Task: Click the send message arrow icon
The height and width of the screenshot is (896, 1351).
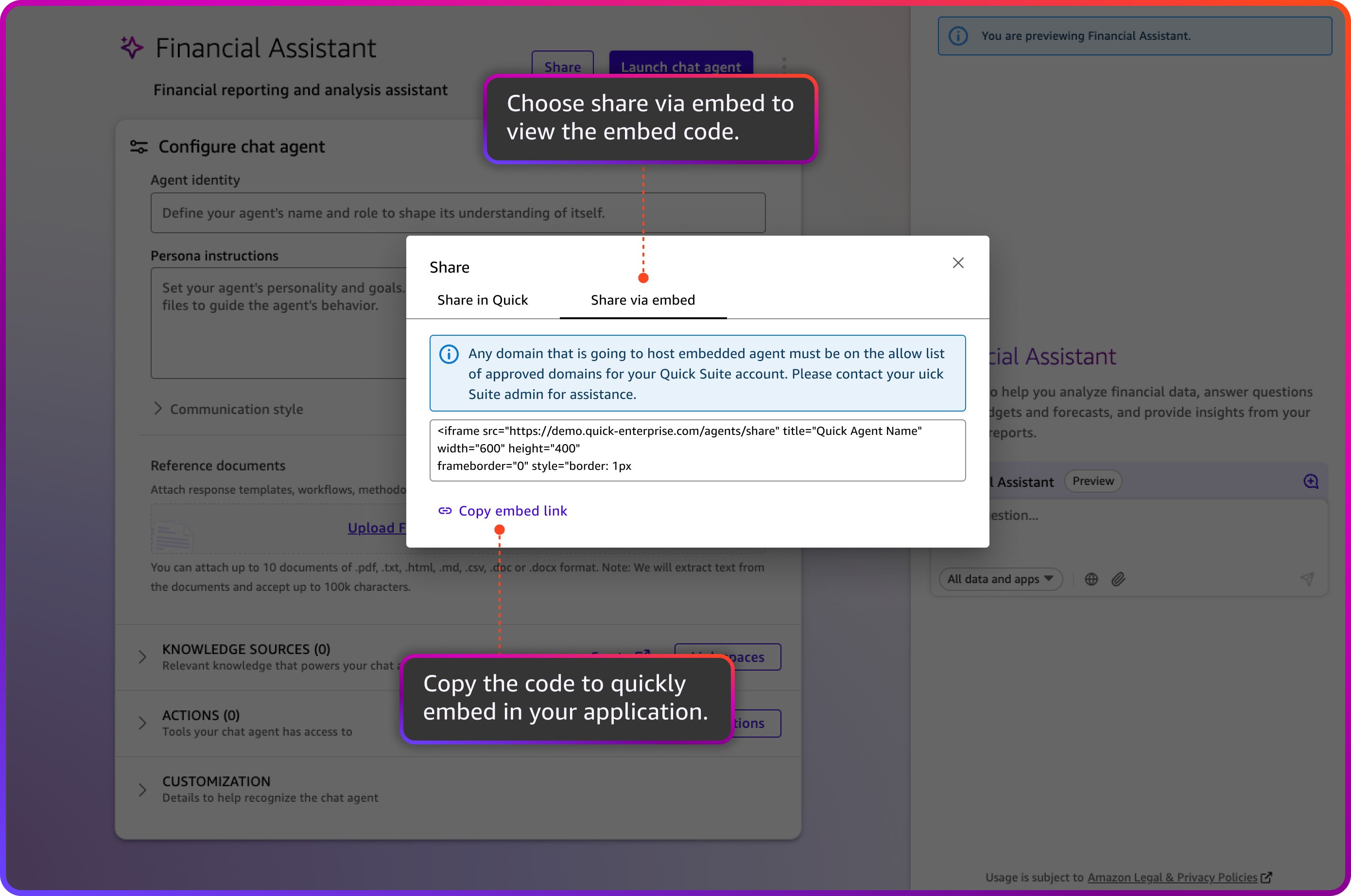Action: [1307, 579]
